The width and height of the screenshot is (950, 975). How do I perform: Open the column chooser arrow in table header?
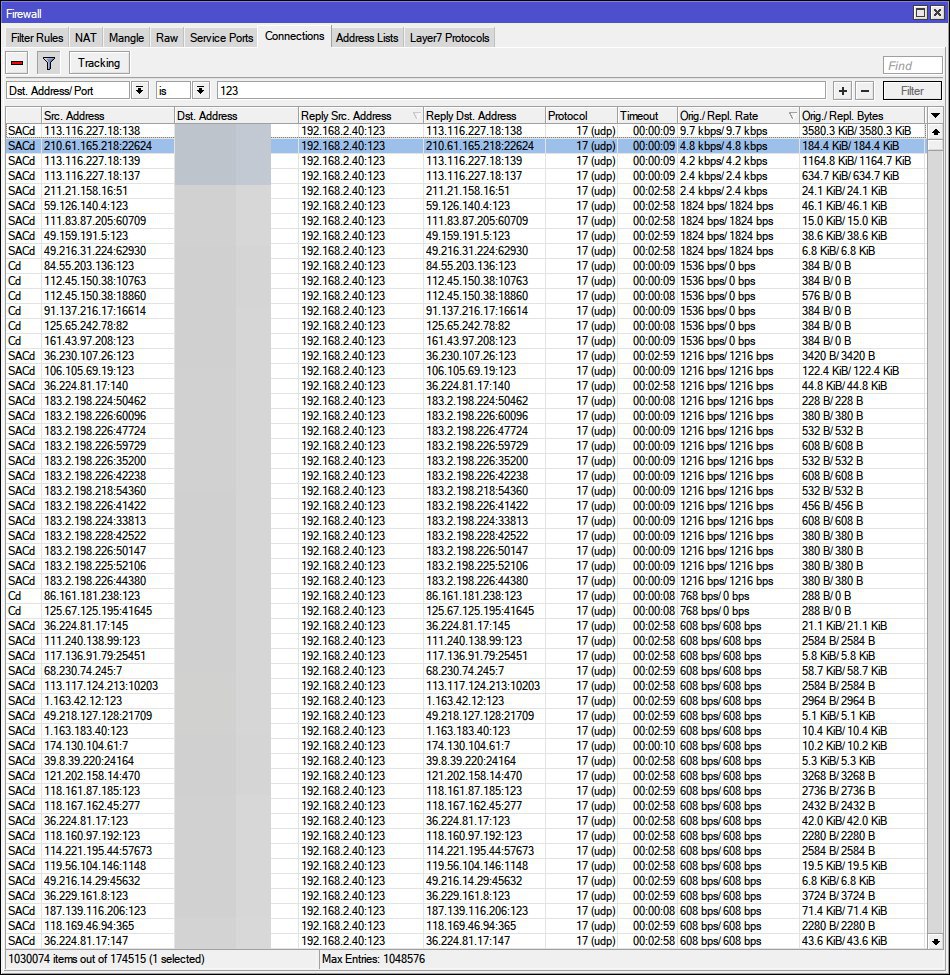tap(935, 116)
